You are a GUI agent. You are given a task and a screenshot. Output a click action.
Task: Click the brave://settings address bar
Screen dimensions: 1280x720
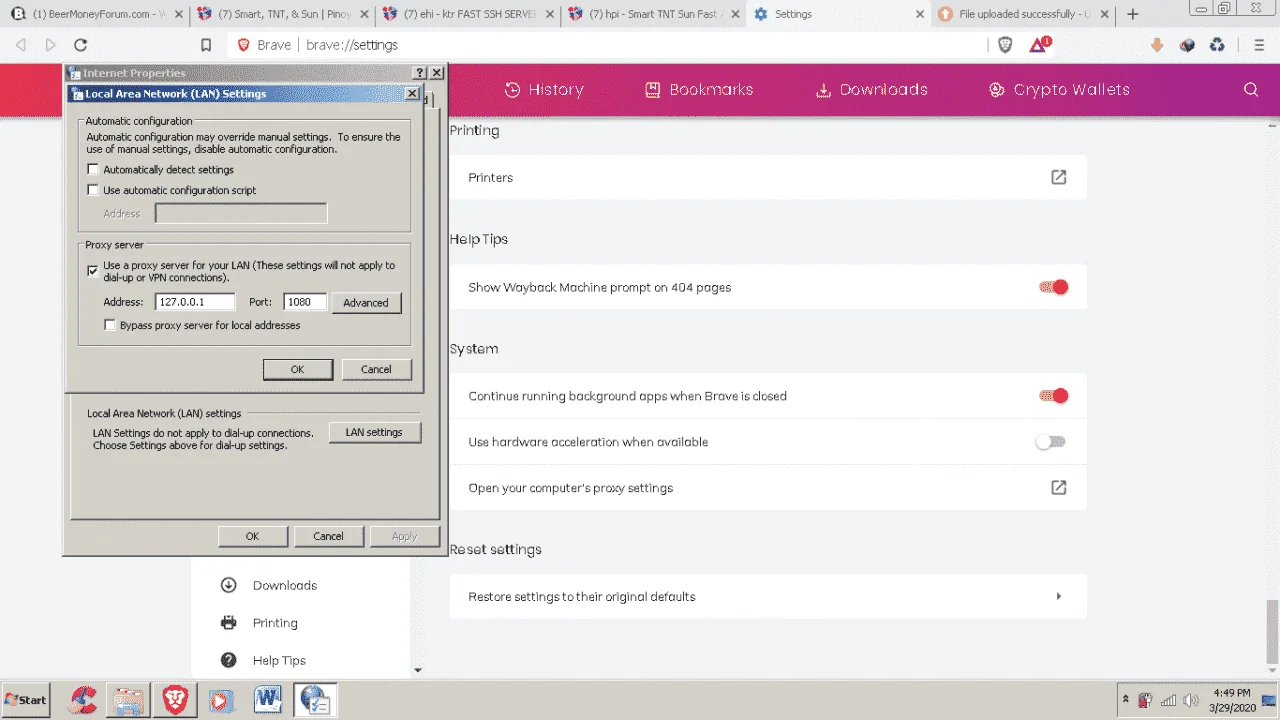click(x=608, y=45)
